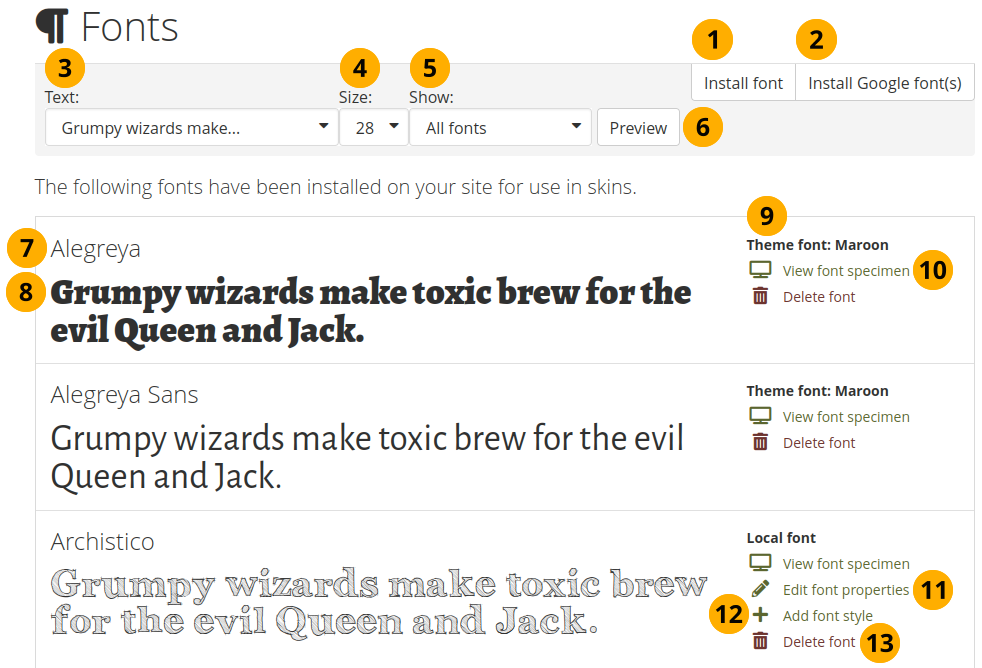
Task: Click the monitor icon for Archistico font
Action: 760,563
